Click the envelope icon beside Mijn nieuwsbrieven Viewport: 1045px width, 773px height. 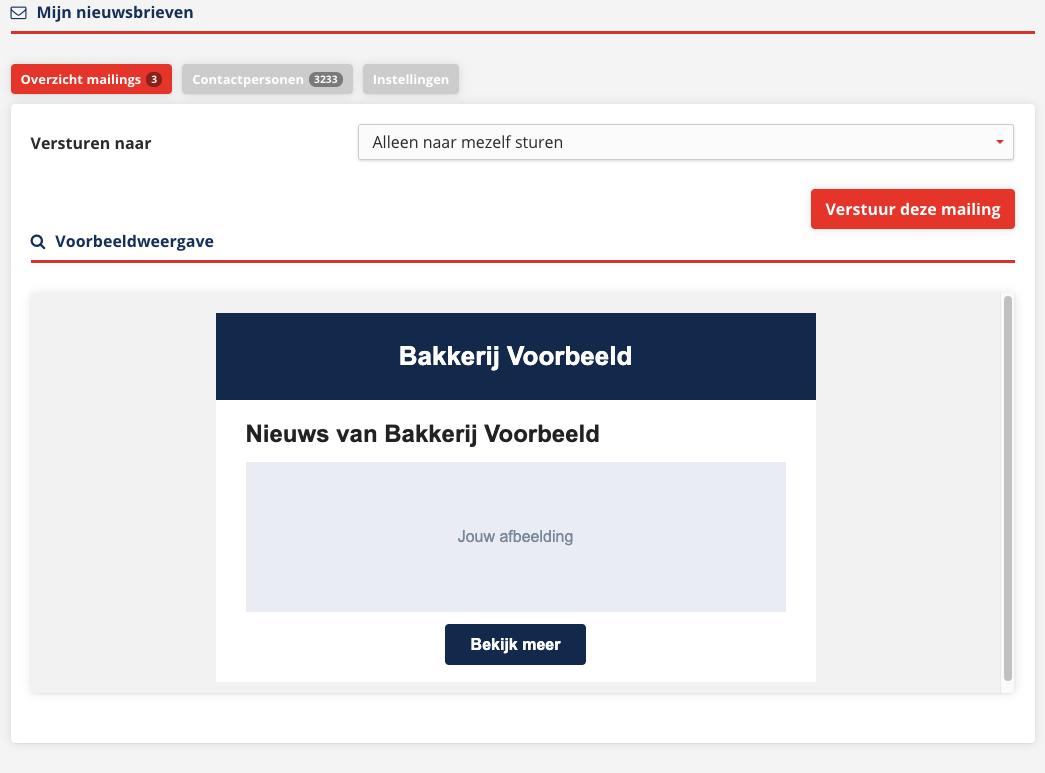[x=19, y=13]
